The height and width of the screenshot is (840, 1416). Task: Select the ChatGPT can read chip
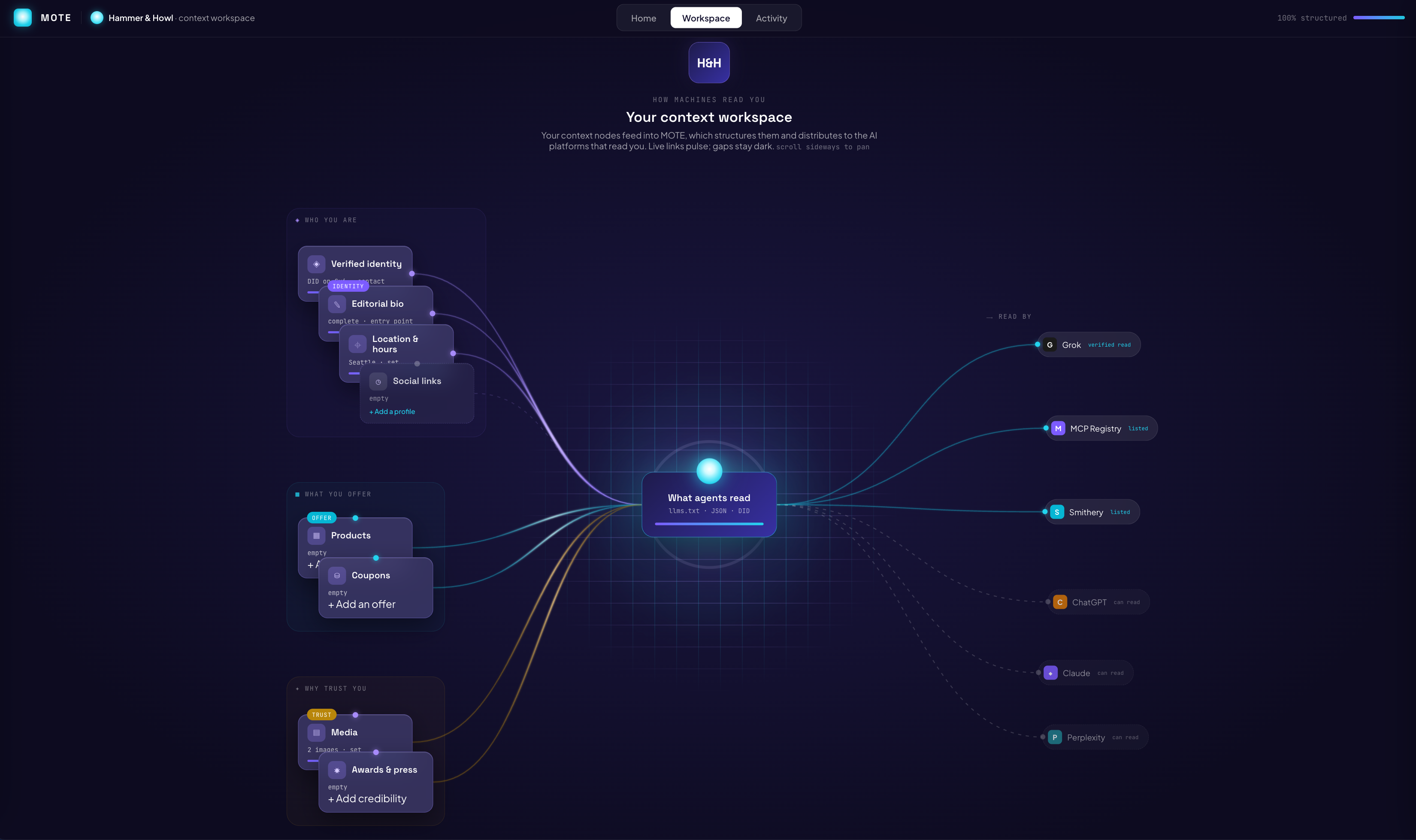pyautogui.click(x=1098, y=602)
